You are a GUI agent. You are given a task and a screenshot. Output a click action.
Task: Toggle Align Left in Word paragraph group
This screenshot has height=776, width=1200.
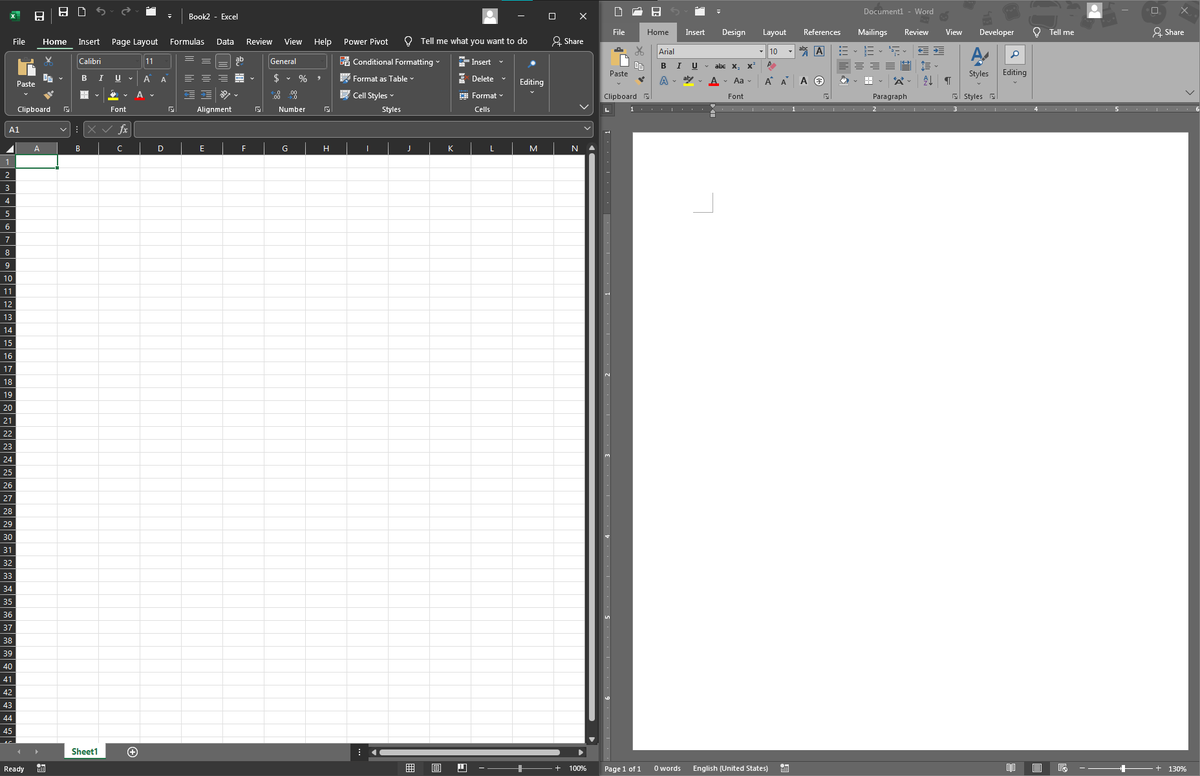844,66
